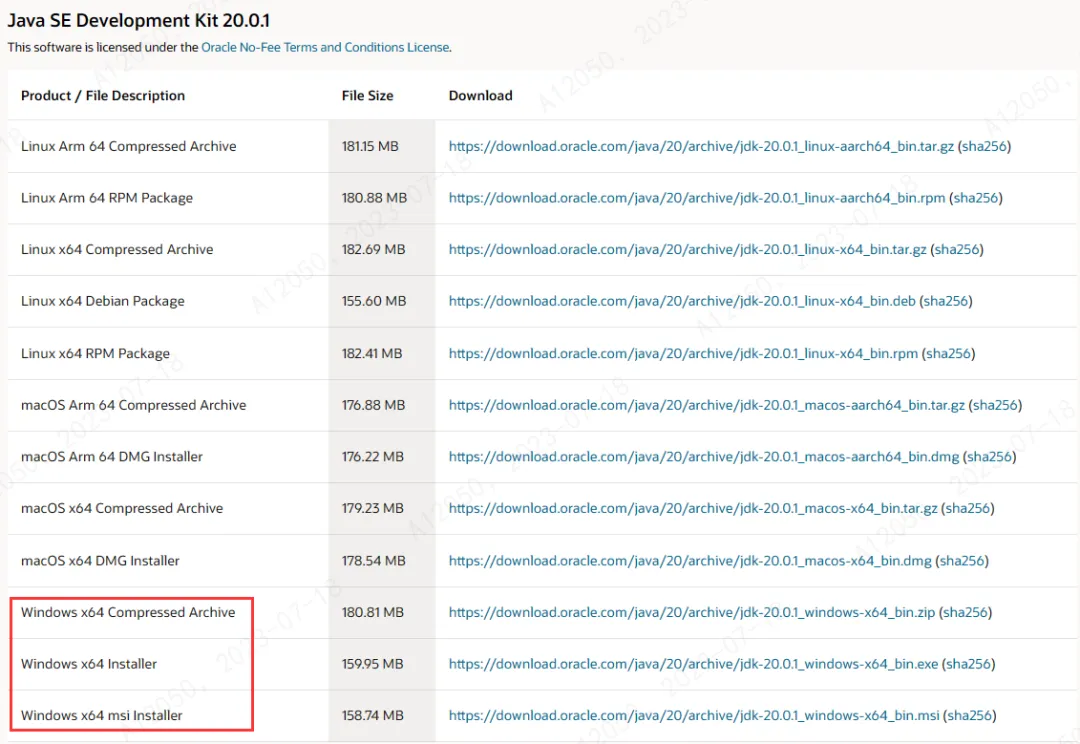Open sha256 for Linux Arm 64 Compressed Archive
Image resolution: width=1080 pixels, height=744 pixels.
tap(984, 146)
